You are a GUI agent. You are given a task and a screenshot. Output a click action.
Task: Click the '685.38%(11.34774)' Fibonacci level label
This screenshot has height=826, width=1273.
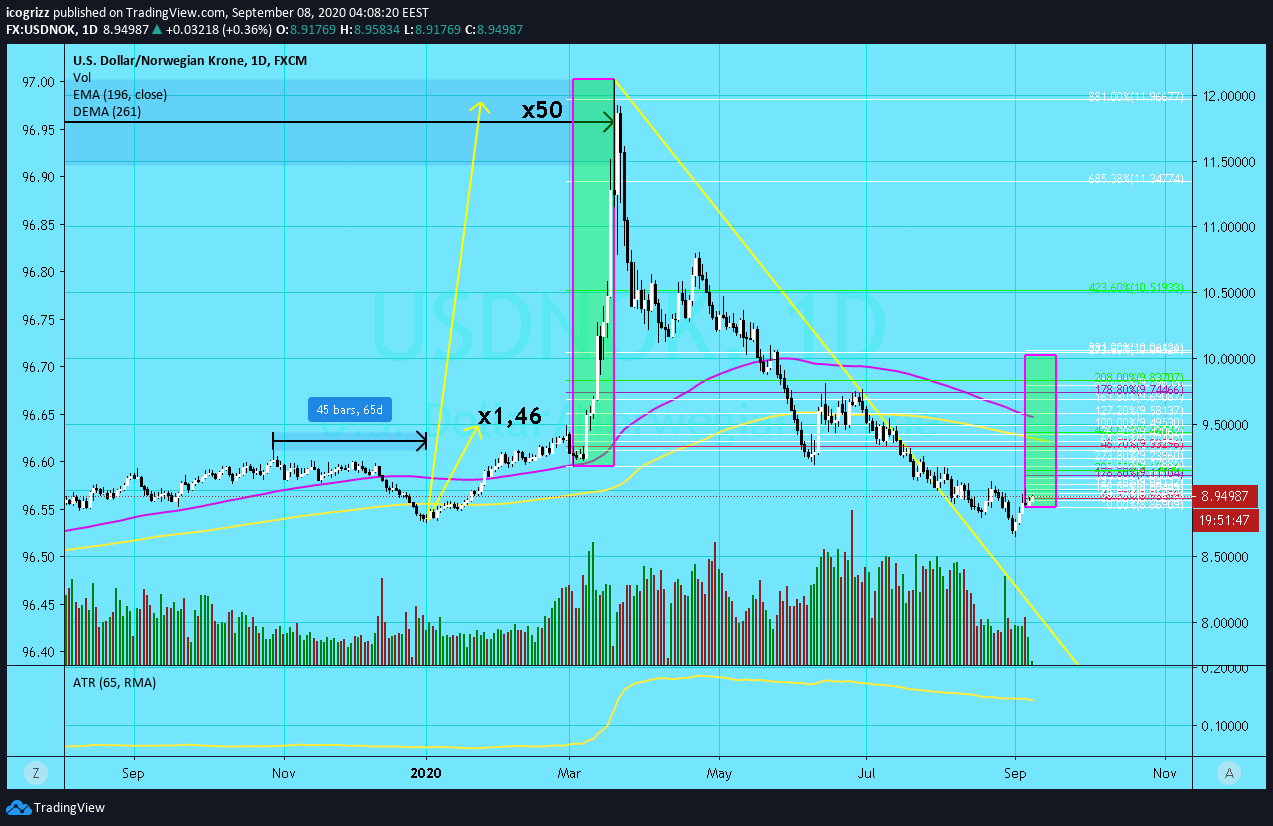1136,180
